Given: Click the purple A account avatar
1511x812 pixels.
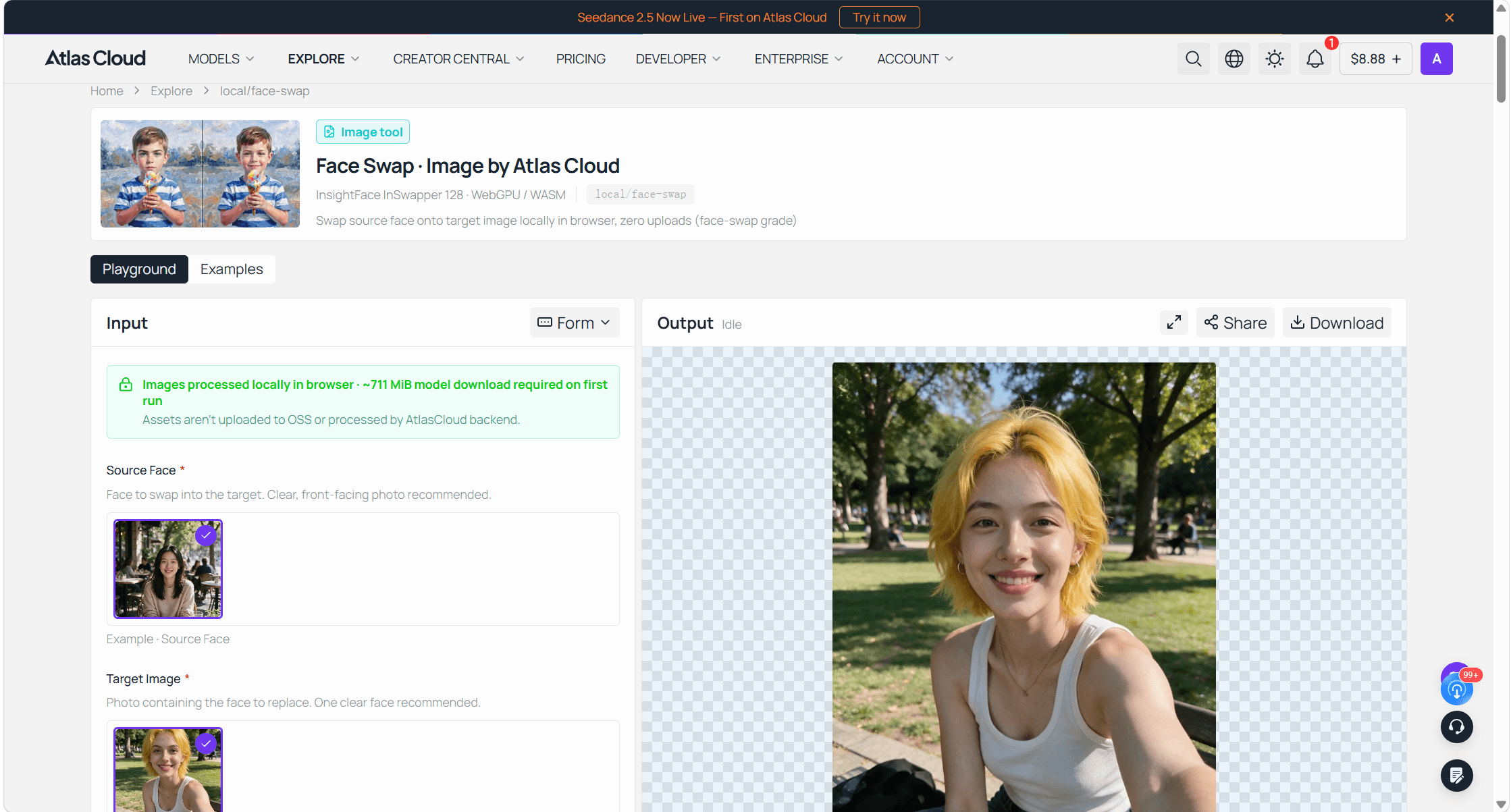Looking at the screenshot, I should click(1436, 59).
